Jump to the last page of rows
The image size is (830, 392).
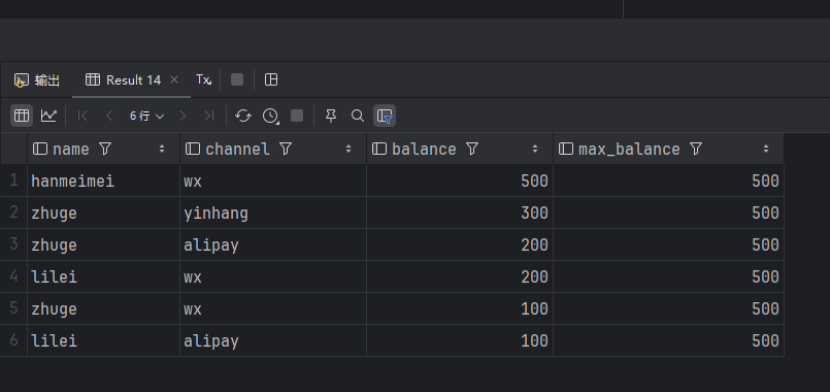(x=209, y=115)
